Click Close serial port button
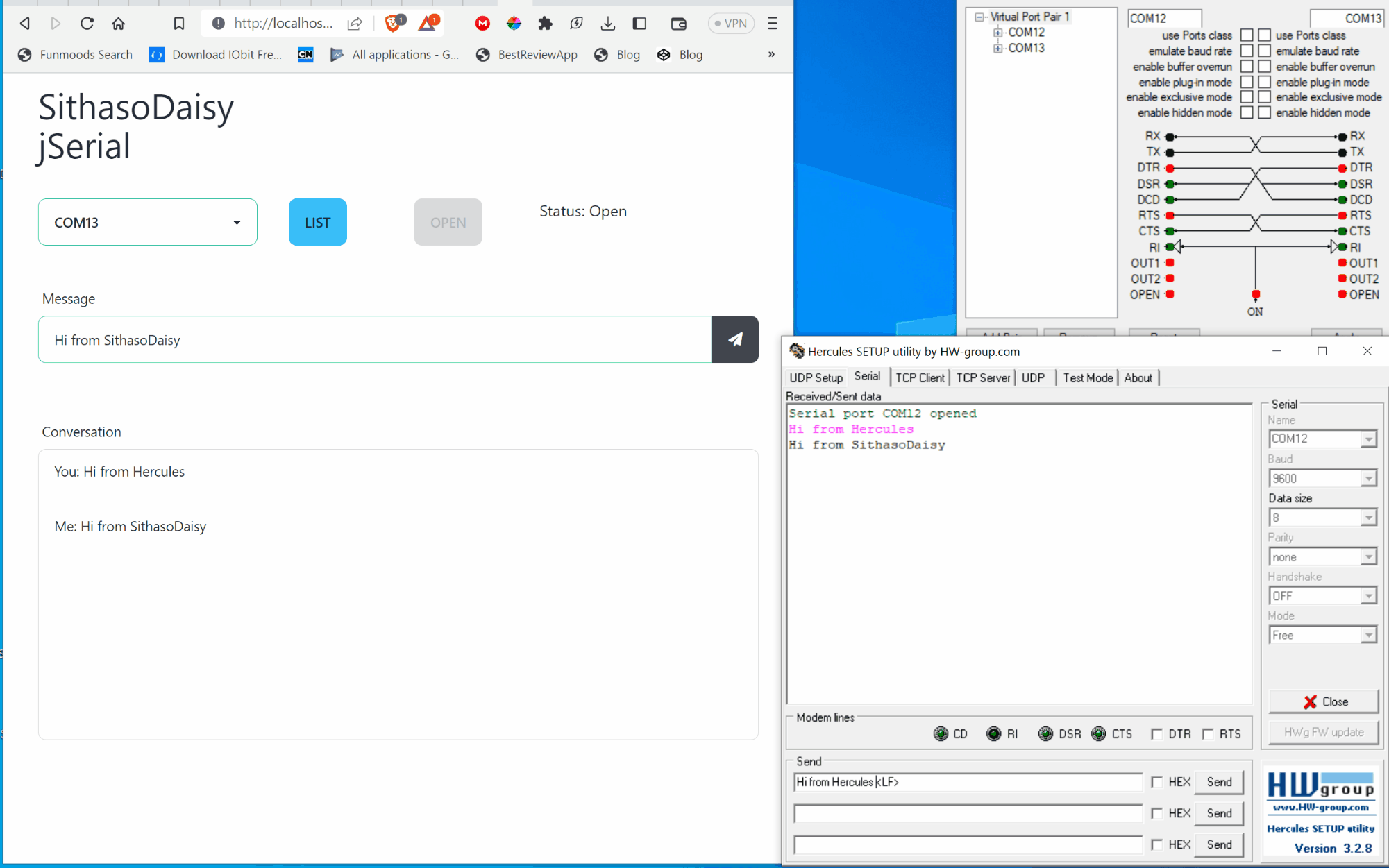1389x868 pixels. point(1323,701)
